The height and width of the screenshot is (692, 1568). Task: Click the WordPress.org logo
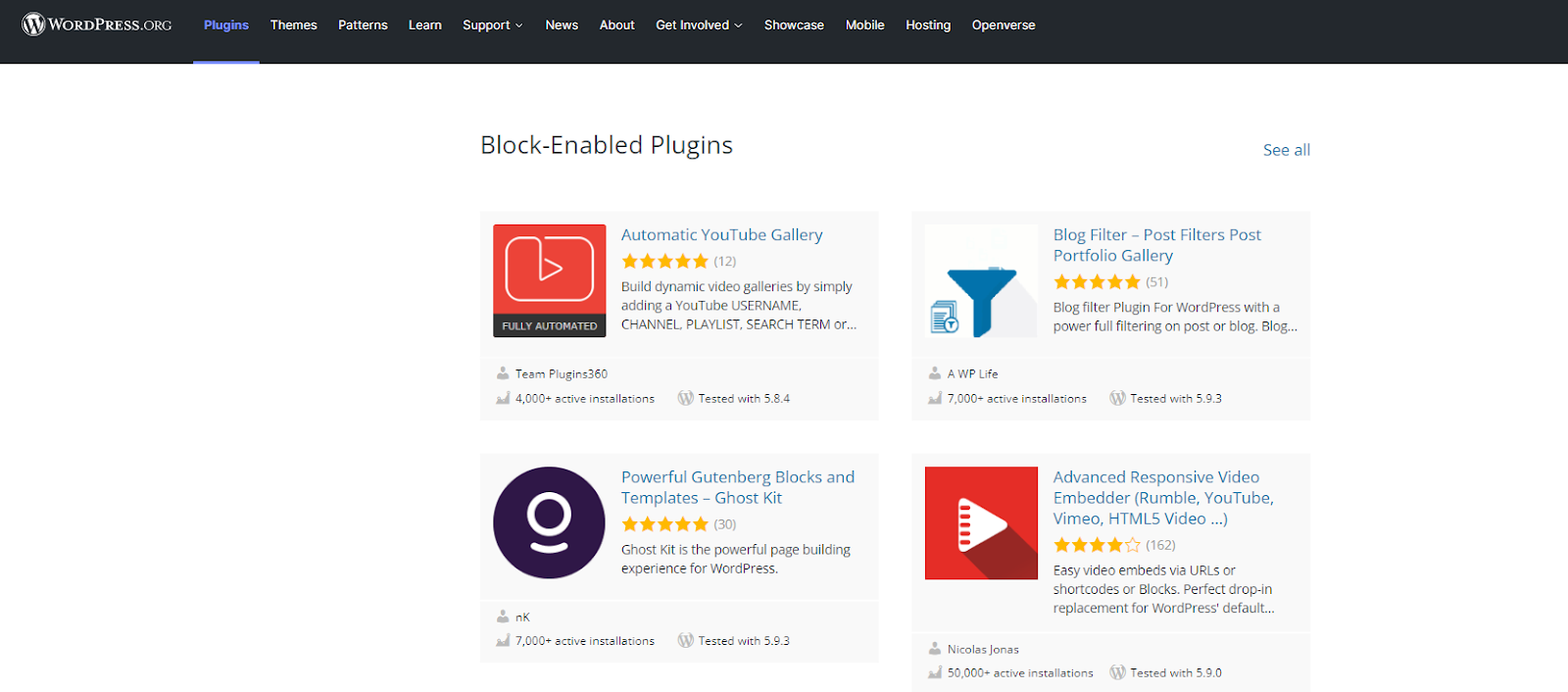[x=97, y=25]
